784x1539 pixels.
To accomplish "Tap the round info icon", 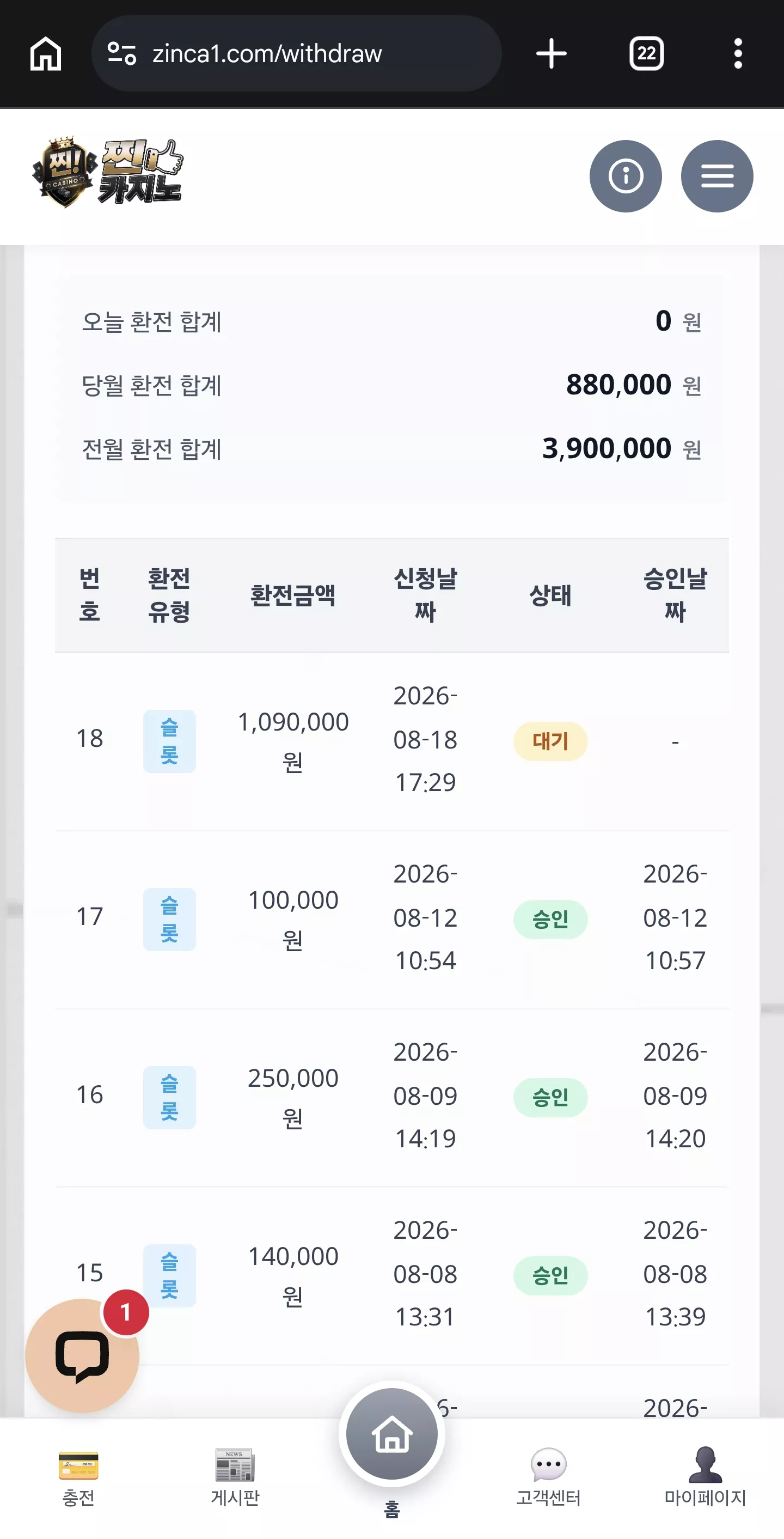I will click(625, 177).
